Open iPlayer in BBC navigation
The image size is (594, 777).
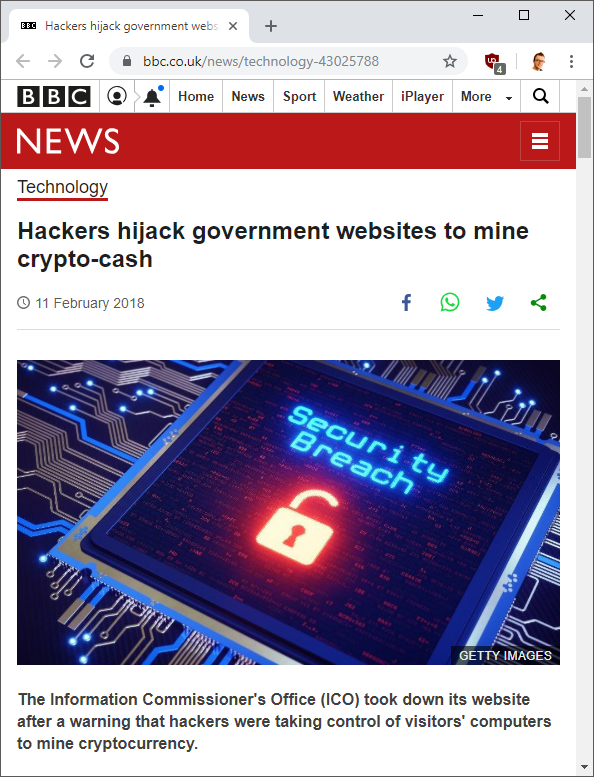(x=422, y=96)
